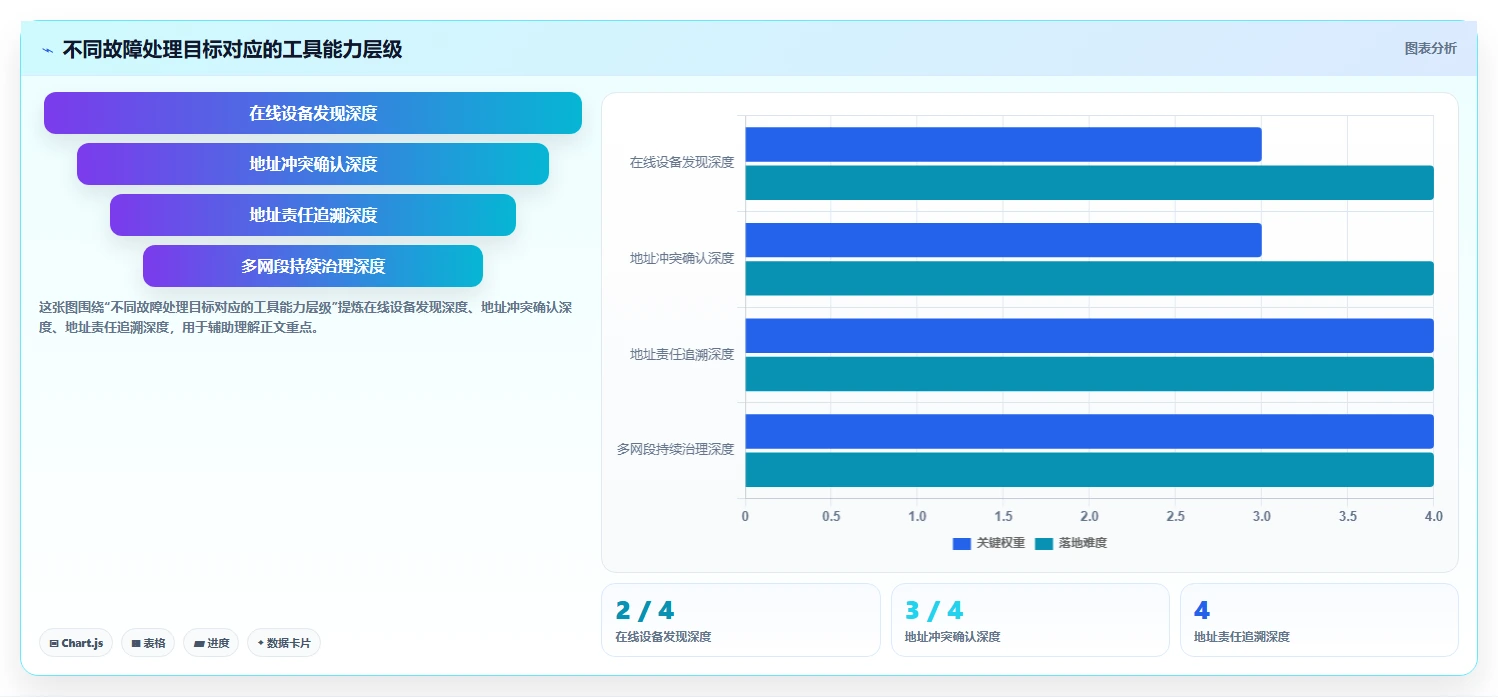Image resolution: width=1498 pixels, height=697 pixels.
Task: Click x-axis tick value 4.0
Action: 1433,516
